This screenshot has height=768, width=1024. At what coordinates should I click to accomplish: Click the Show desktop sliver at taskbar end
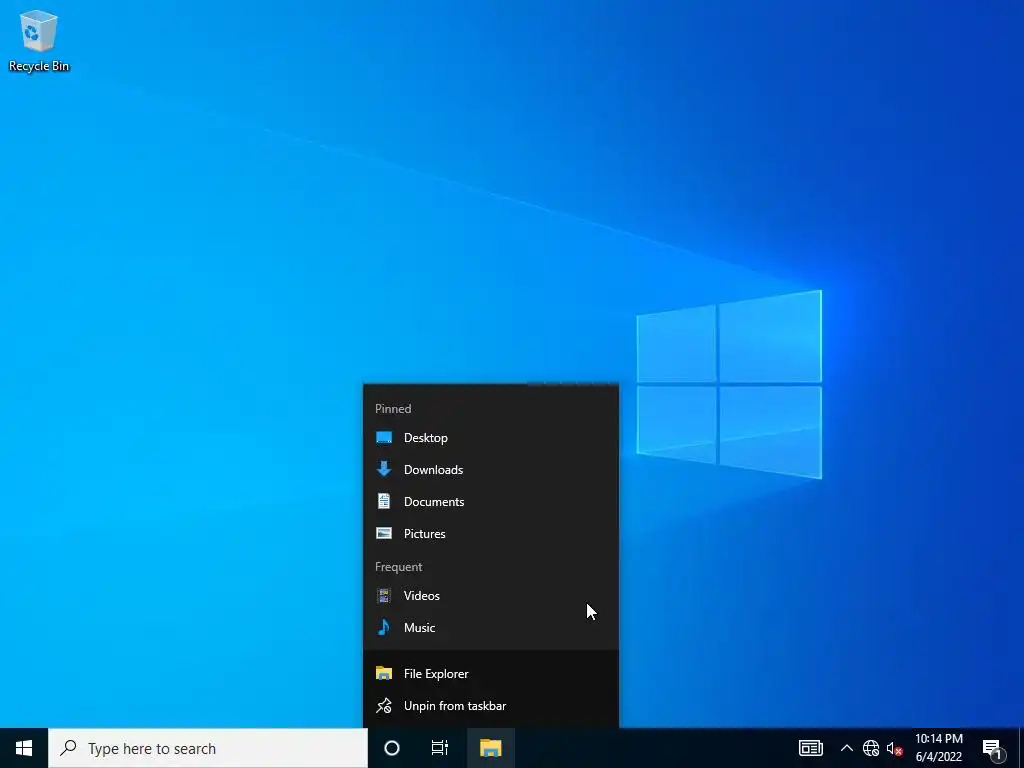click(1021, 748)
